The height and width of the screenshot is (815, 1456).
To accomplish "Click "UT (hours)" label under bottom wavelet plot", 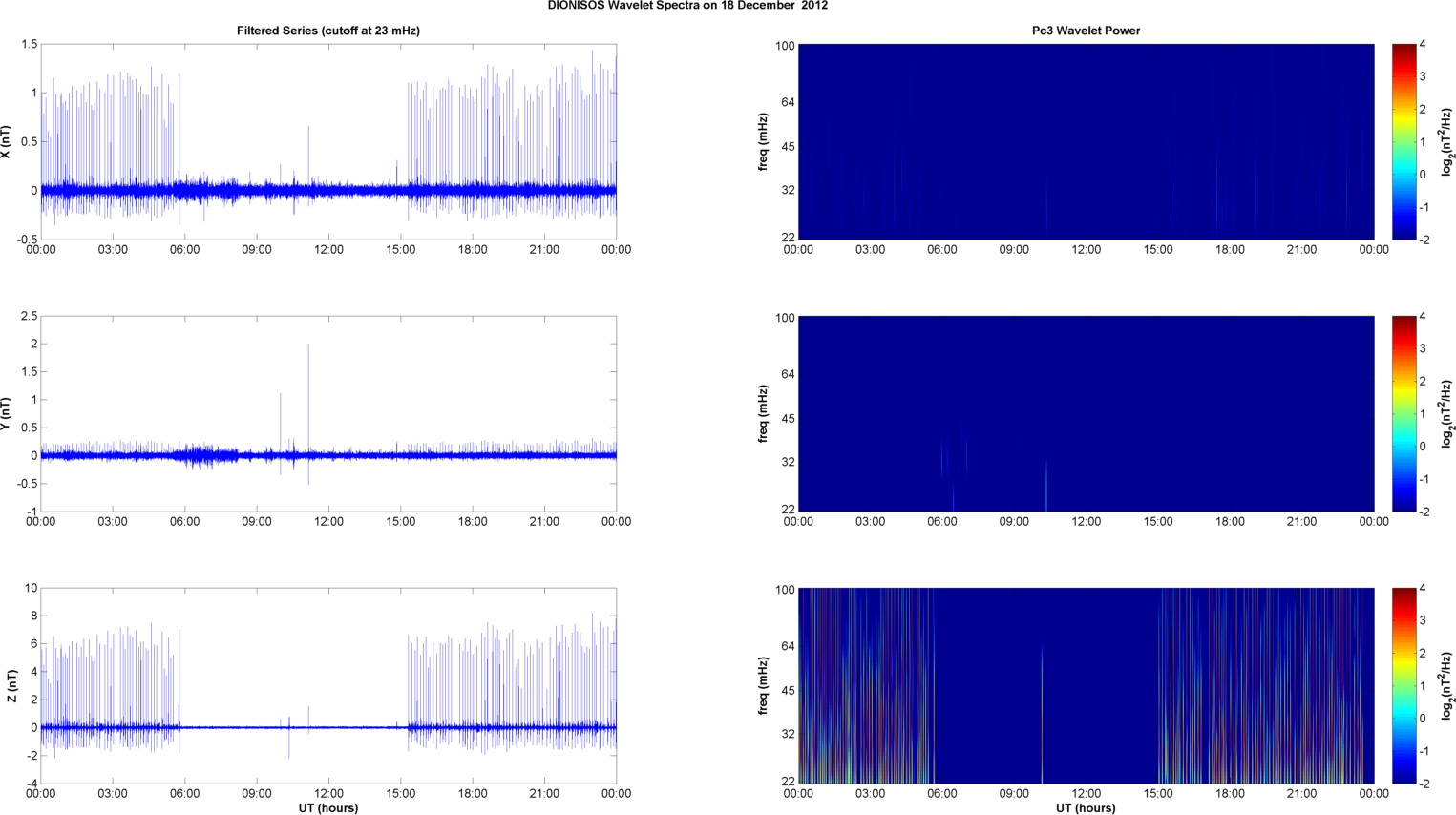I will tap(1086, 808).
